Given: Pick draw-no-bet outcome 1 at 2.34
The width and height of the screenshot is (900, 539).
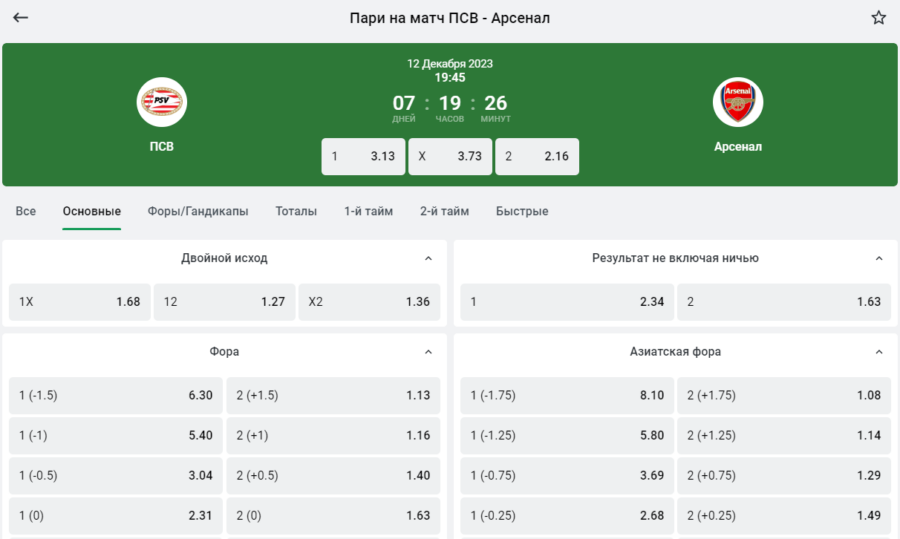Looking at the screenshot, I should pos(567,302).
